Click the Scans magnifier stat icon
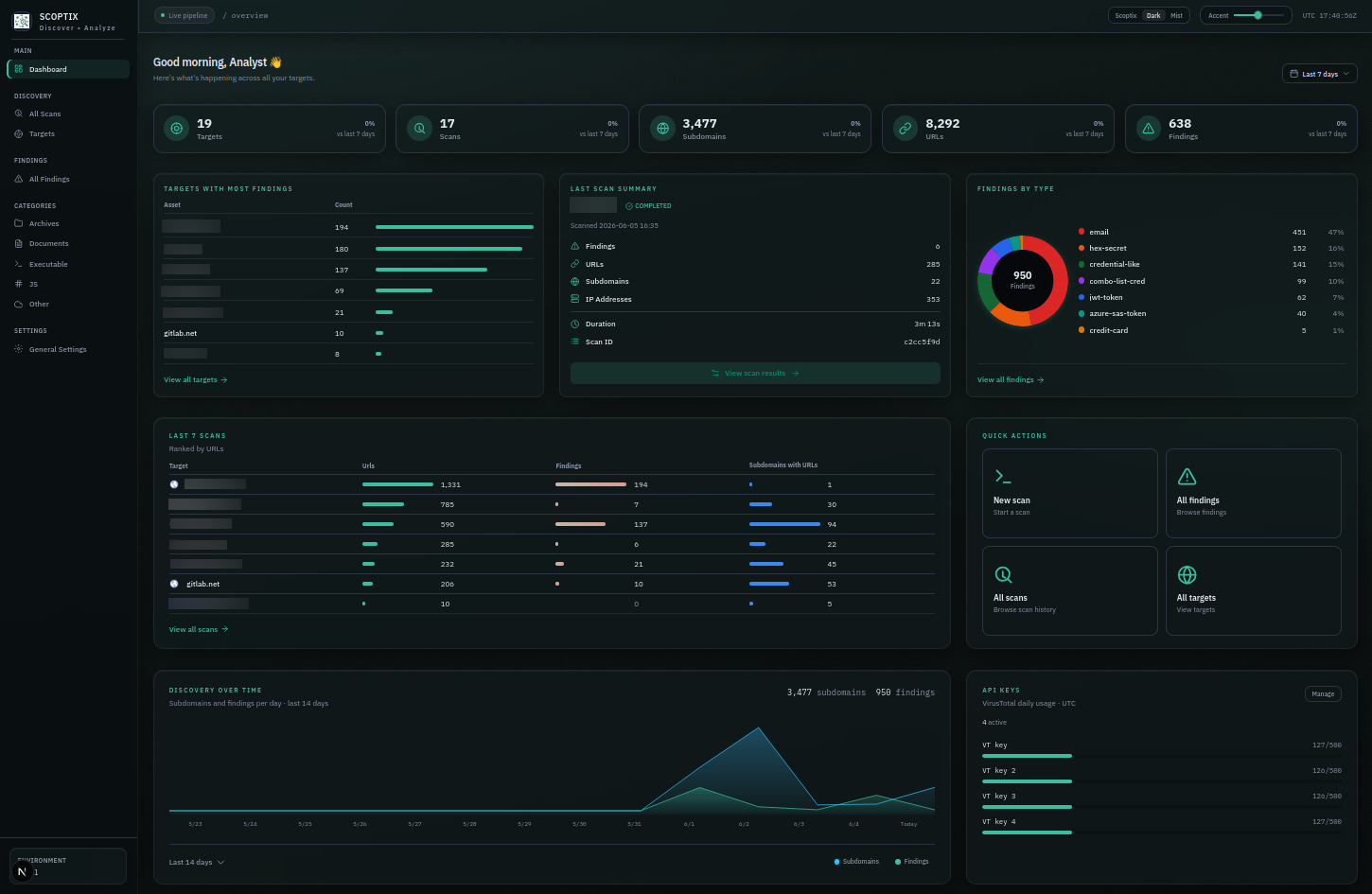 419,129
